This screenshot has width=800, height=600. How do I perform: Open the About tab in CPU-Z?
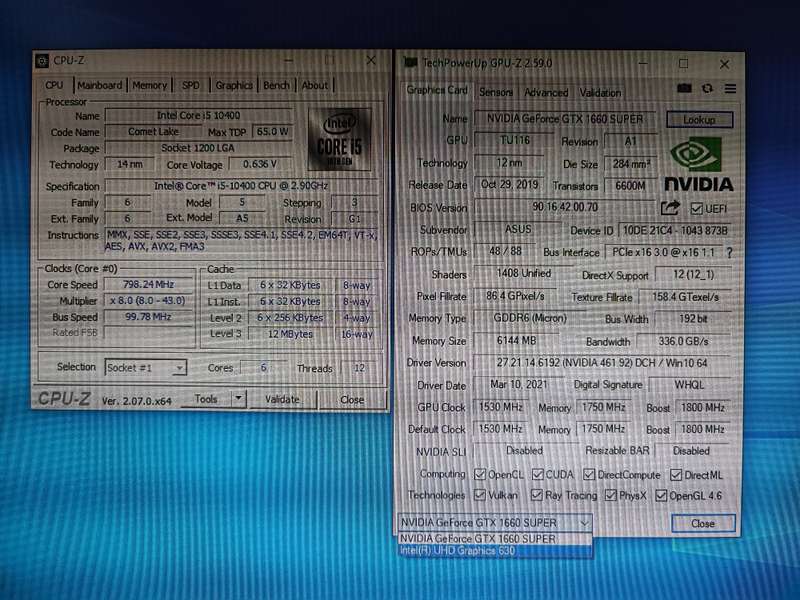pos(315,85)
